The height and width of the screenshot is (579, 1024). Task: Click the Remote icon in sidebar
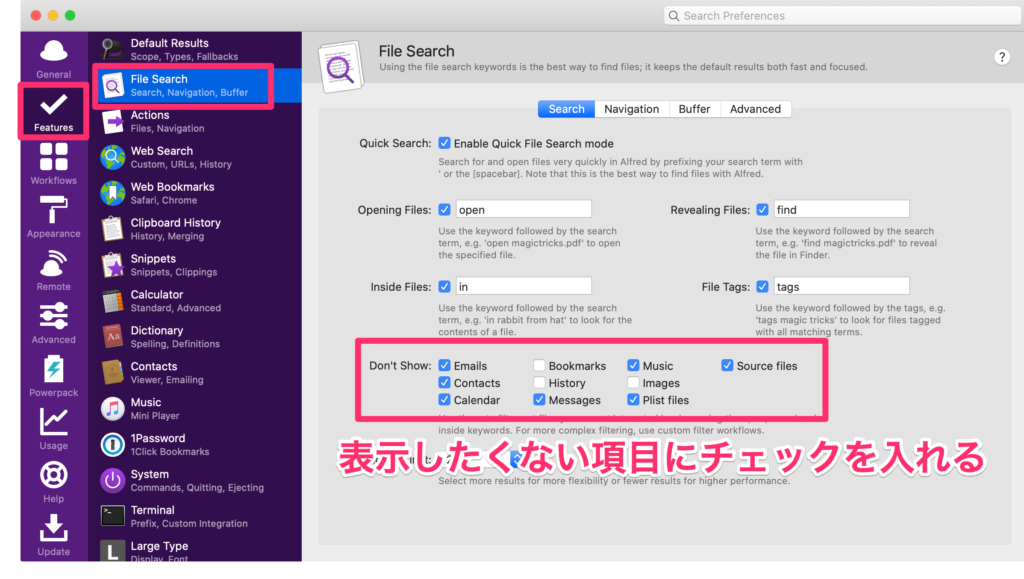tap(53, 269)
